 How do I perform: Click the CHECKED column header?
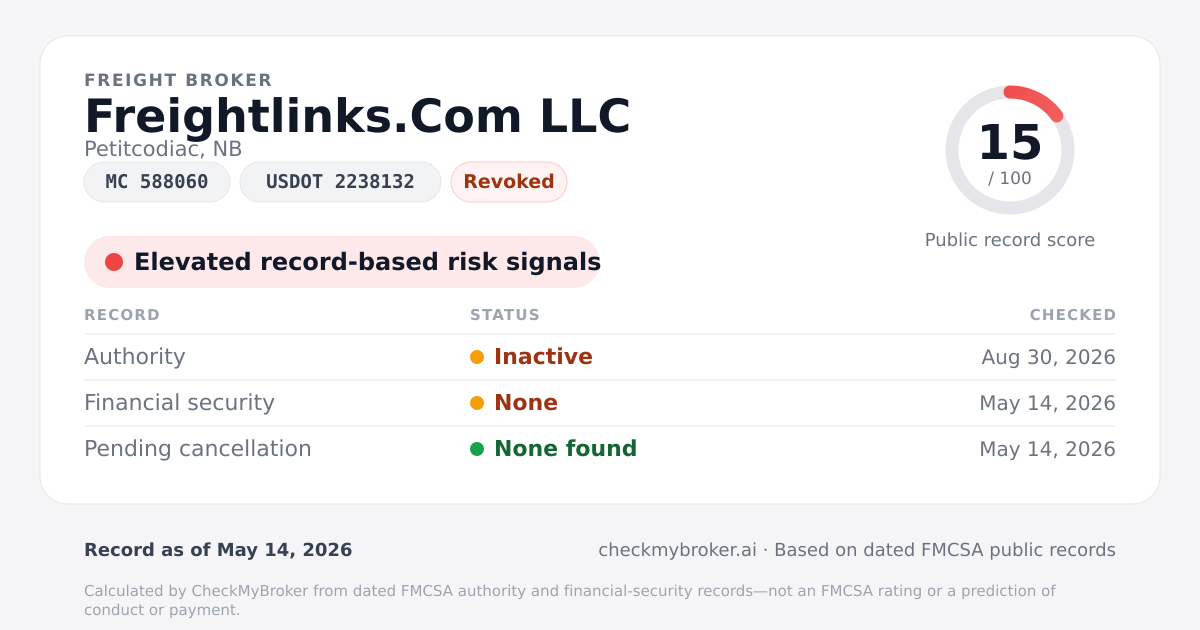pos(1073,315)
